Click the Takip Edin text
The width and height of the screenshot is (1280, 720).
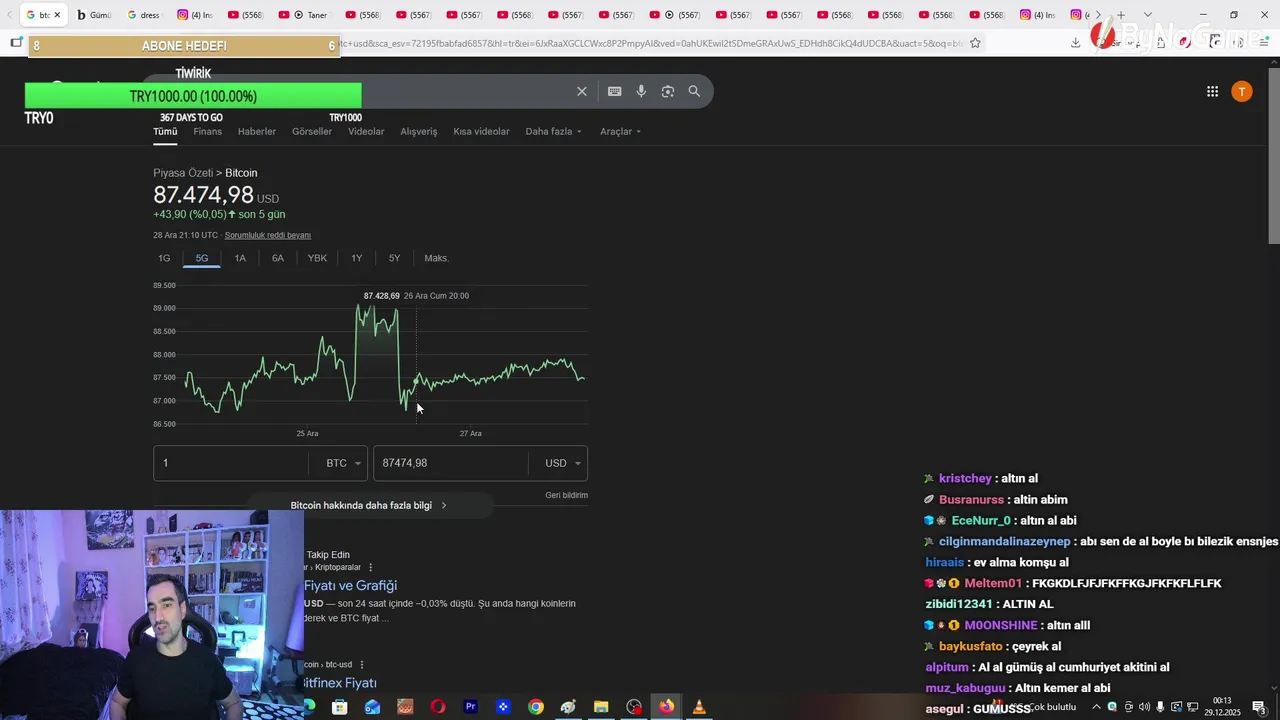pos(328,555)
